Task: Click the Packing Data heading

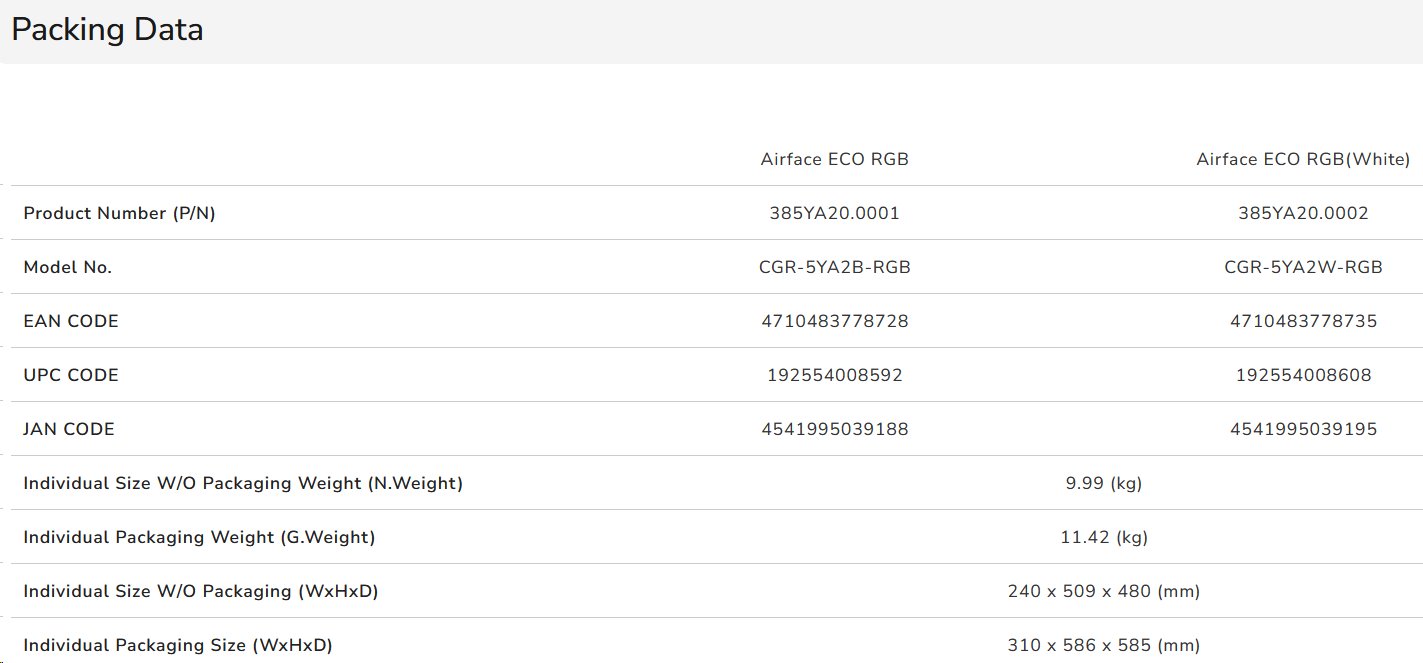Action: (x=107, y=30)
